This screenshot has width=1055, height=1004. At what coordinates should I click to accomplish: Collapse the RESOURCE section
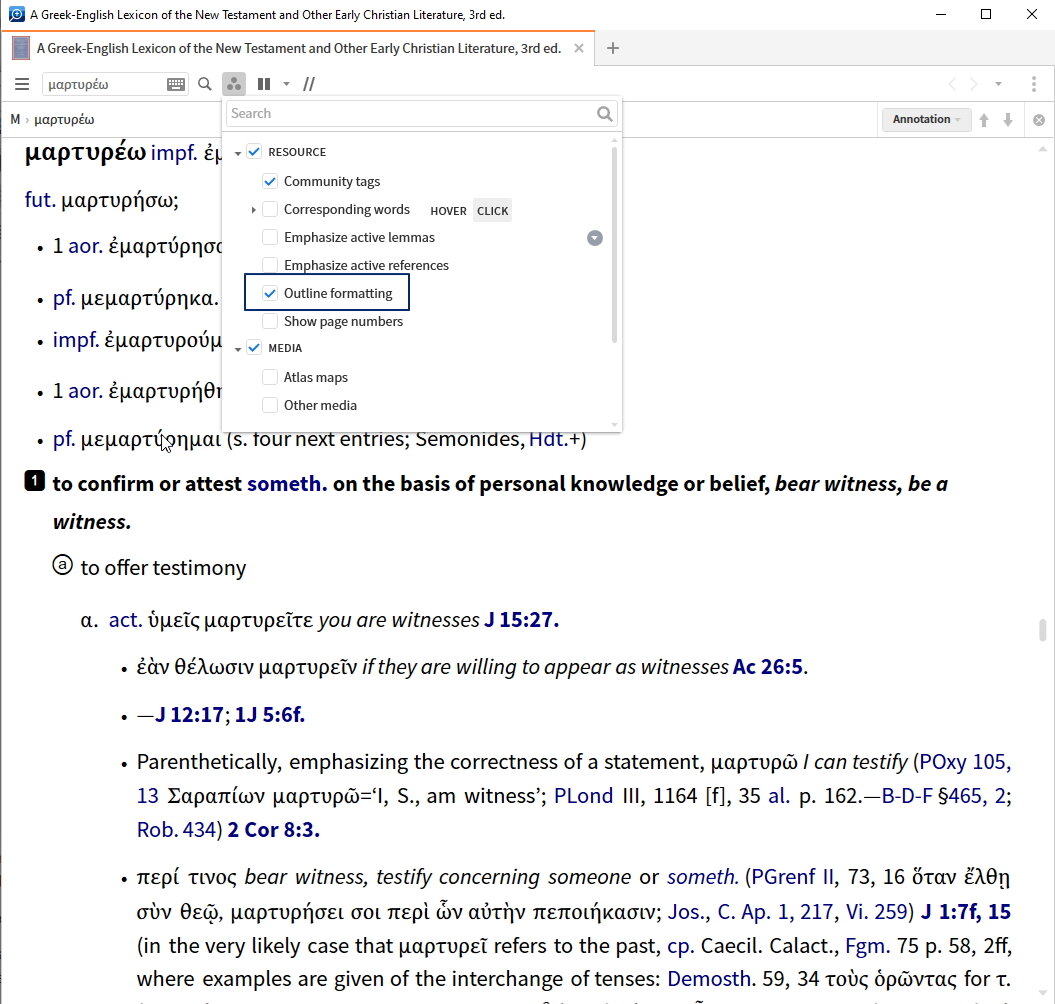238,153
